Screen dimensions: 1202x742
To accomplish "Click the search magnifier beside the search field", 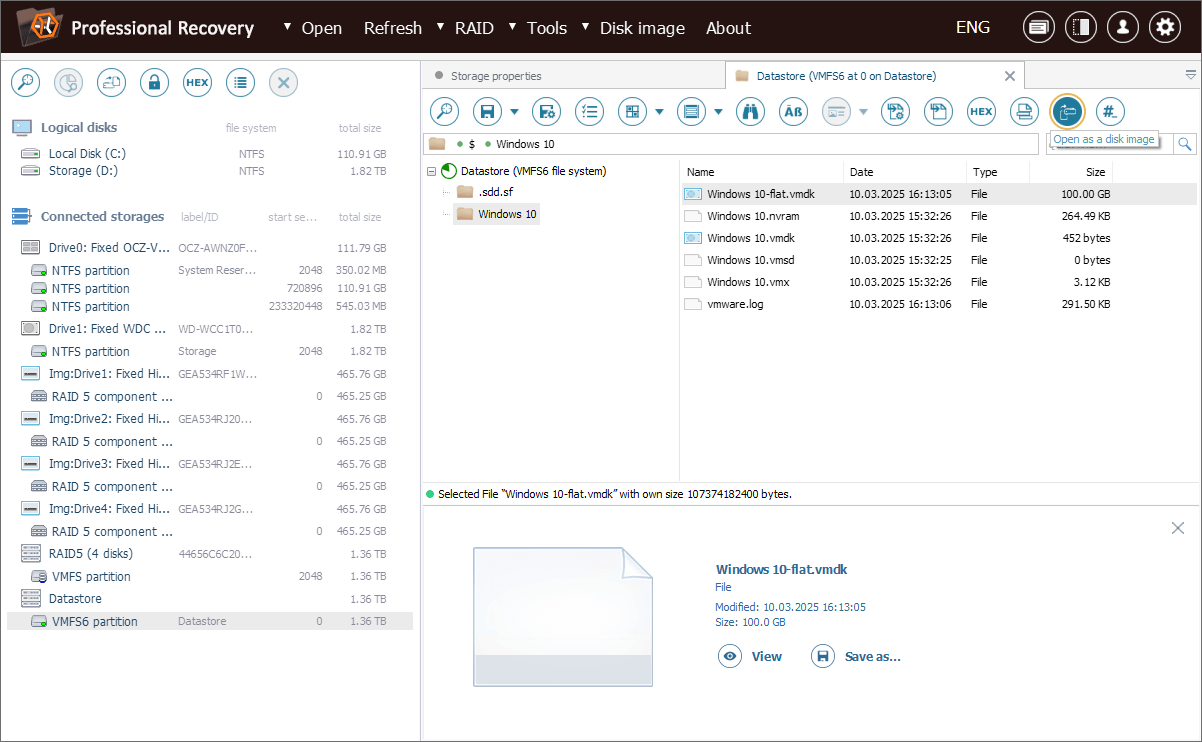I will coord(1185,144).
